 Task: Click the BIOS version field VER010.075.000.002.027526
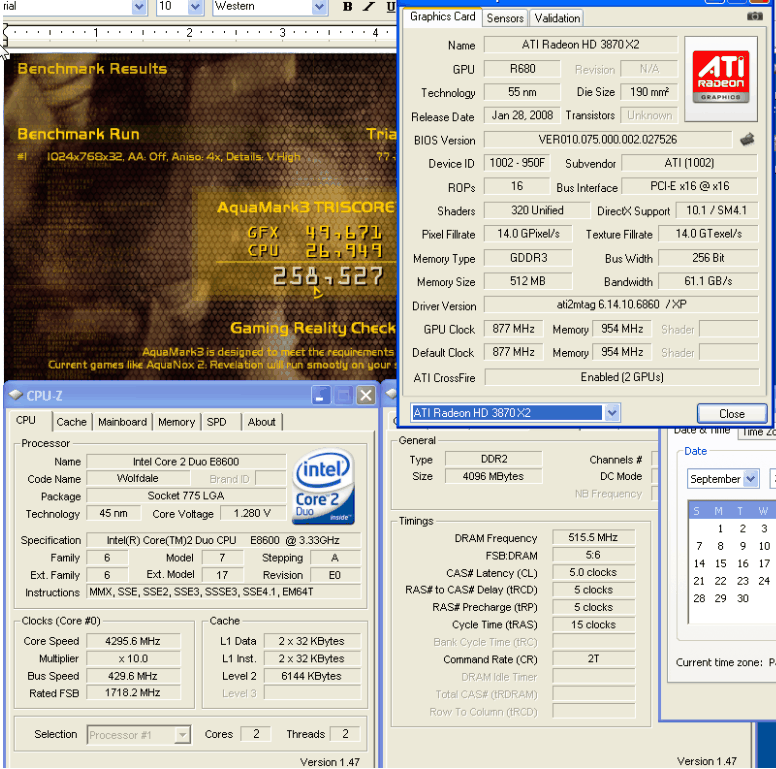tap(608, 140)
